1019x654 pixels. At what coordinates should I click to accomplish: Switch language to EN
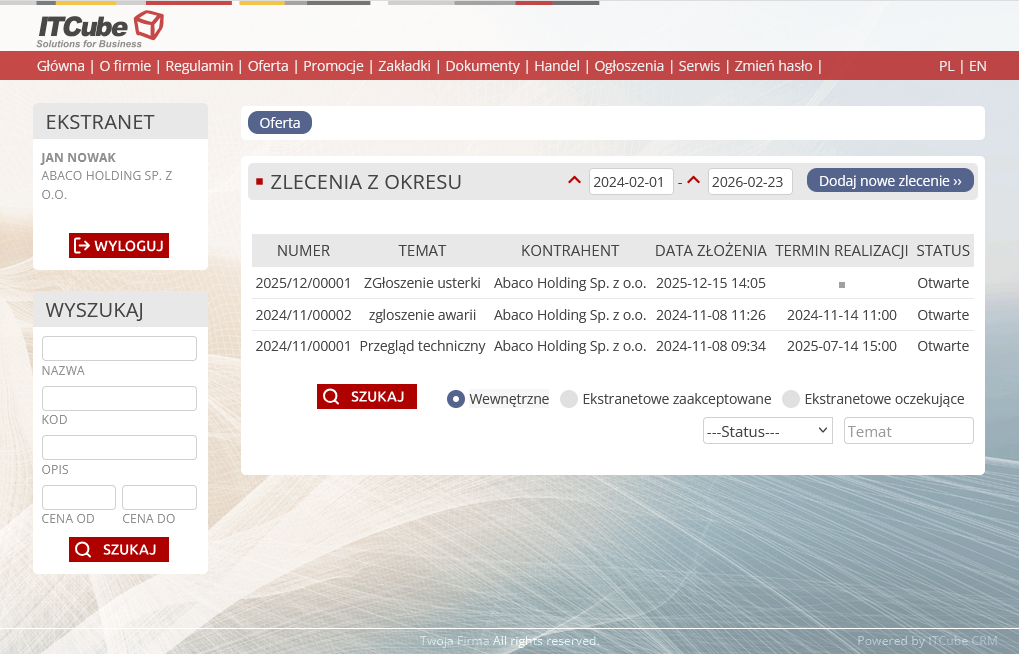tap(977, 66)
